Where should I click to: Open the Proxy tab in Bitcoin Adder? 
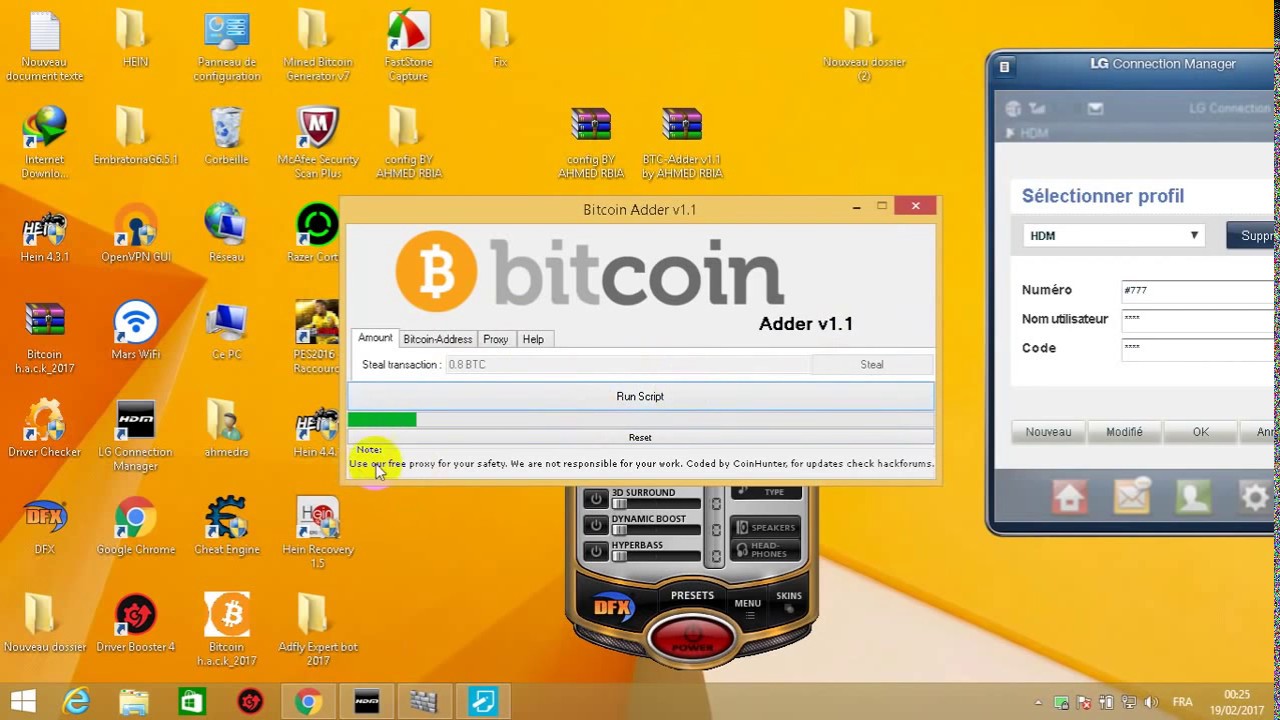coord(495,339)
